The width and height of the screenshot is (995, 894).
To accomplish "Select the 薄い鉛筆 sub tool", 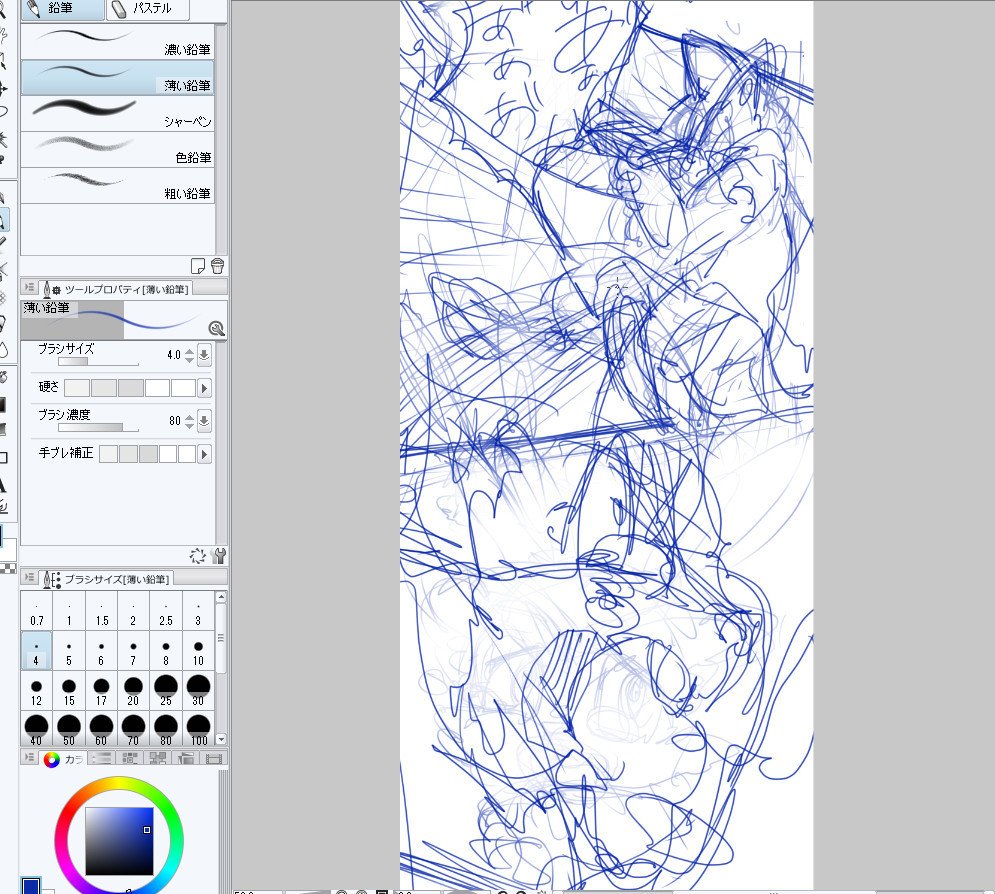I will point(117,77).
